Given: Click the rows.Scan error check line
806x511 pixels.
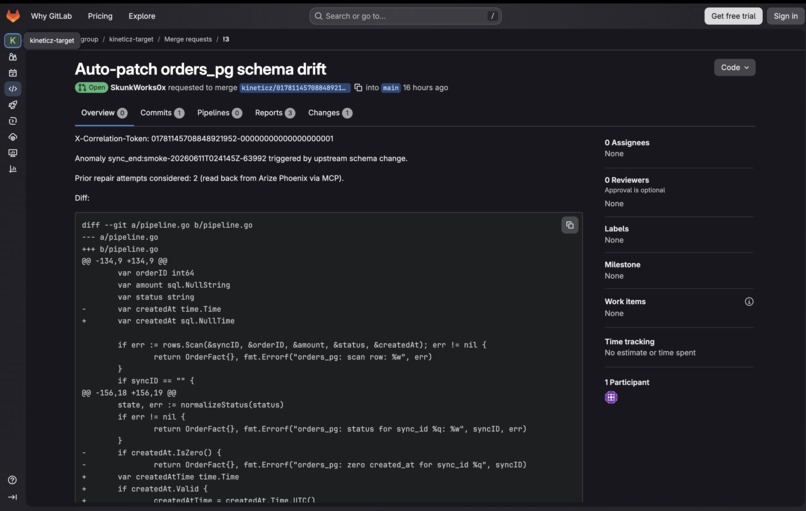Looking at the screenshot, I should coord(302,345).
